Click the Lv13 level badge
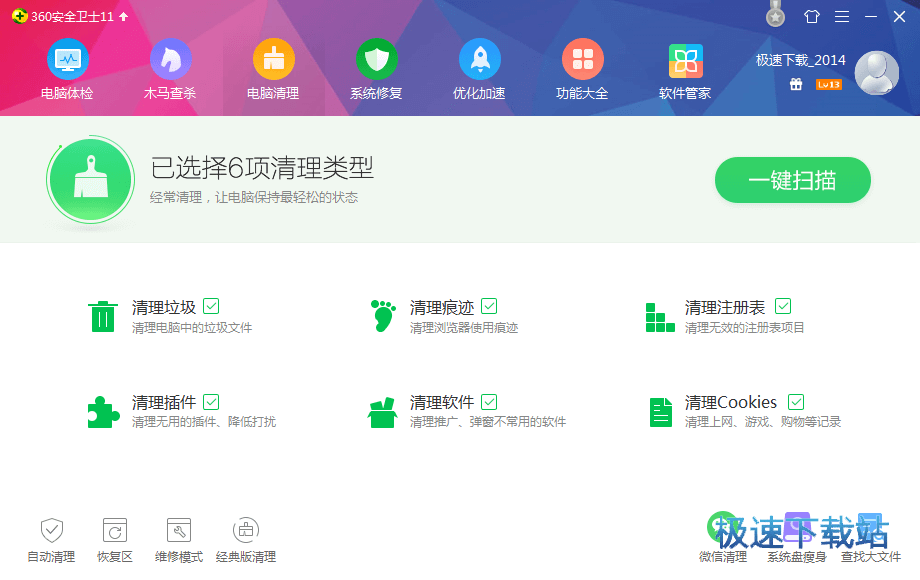The width and height of the screenshot is (920, 580). 828,84
